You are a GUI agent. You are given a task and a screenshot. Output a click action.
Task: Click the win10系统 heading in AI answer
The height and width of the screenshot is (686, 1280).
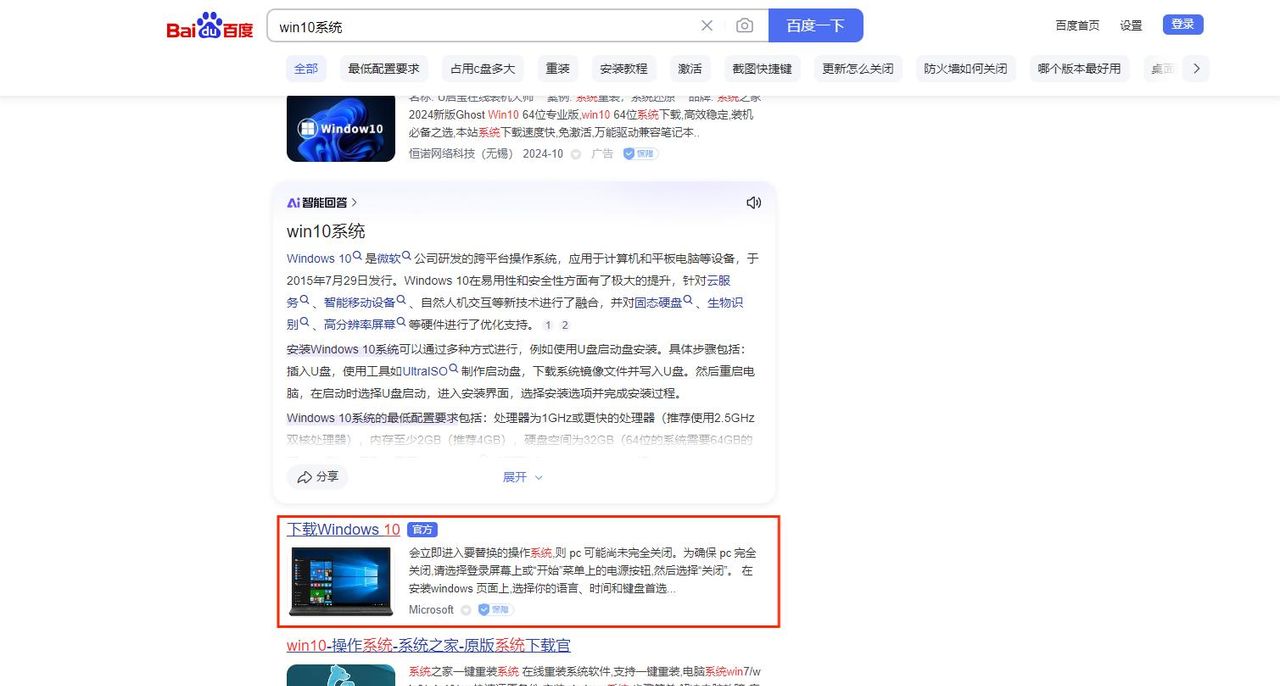point(326,231)
